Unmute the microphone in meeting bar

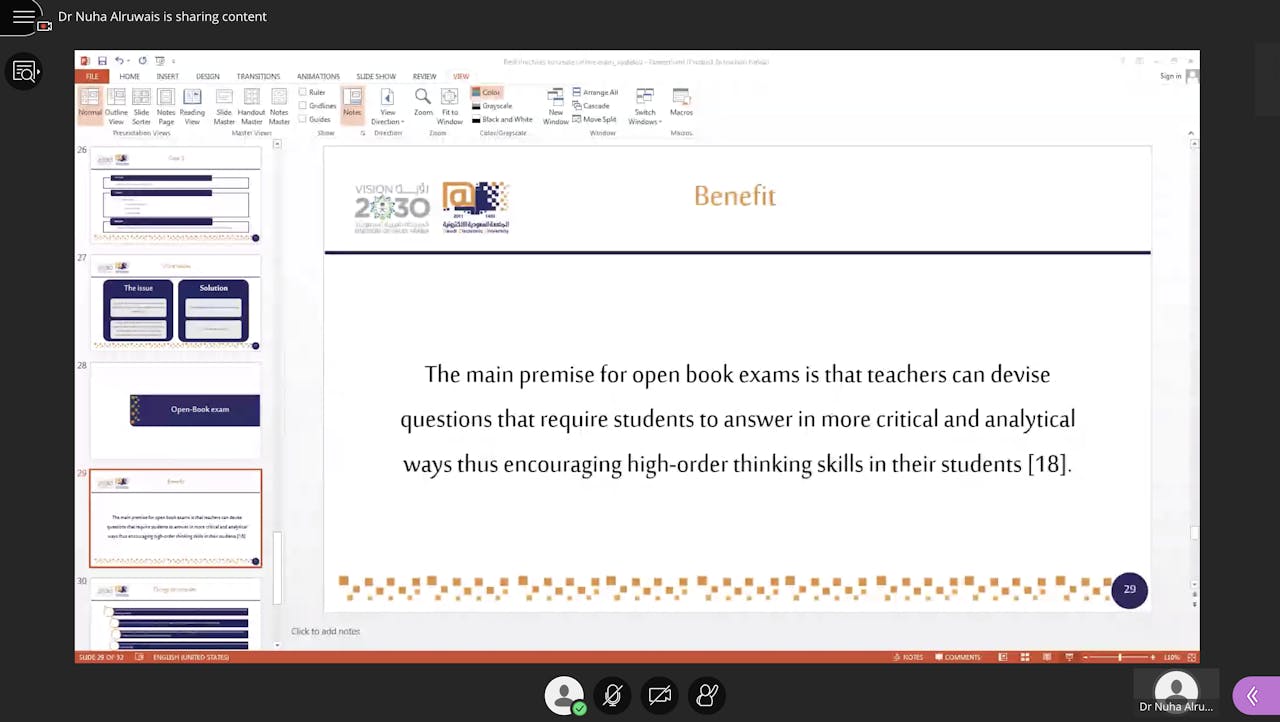612,695
